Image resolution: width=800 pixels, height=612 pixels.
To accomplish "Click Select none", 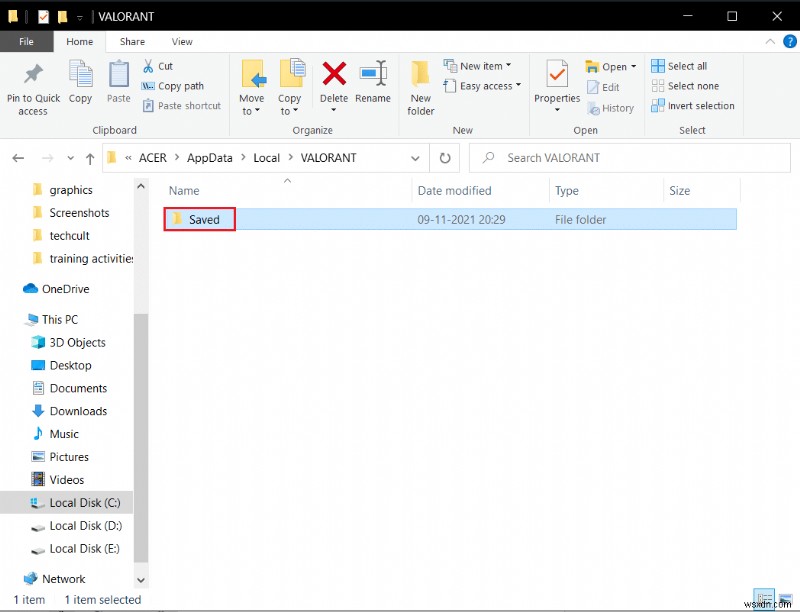I will coord(685,86).
